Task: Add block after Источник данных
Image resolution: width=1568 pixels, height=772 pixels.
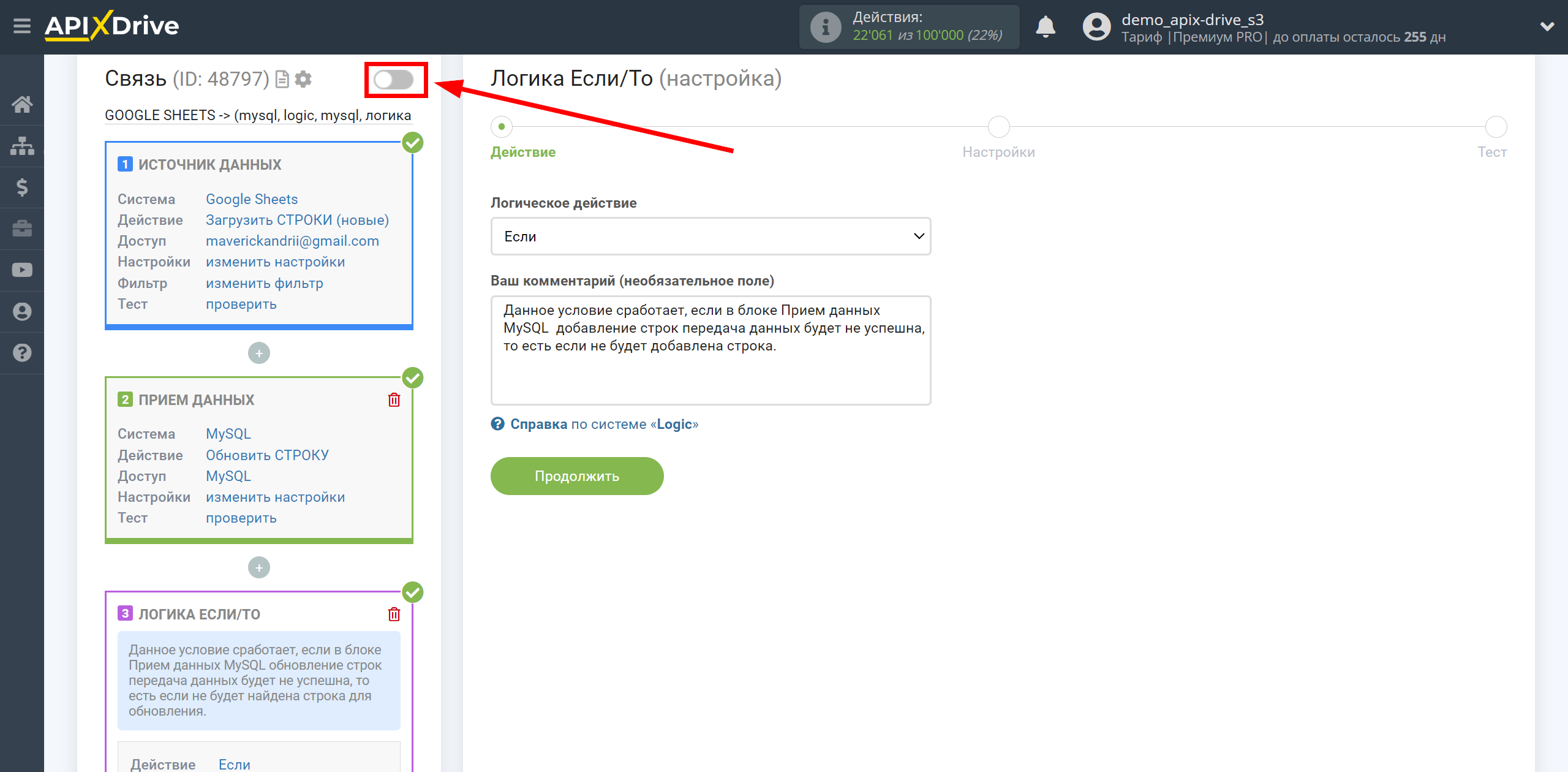Action: pos(259,353)
